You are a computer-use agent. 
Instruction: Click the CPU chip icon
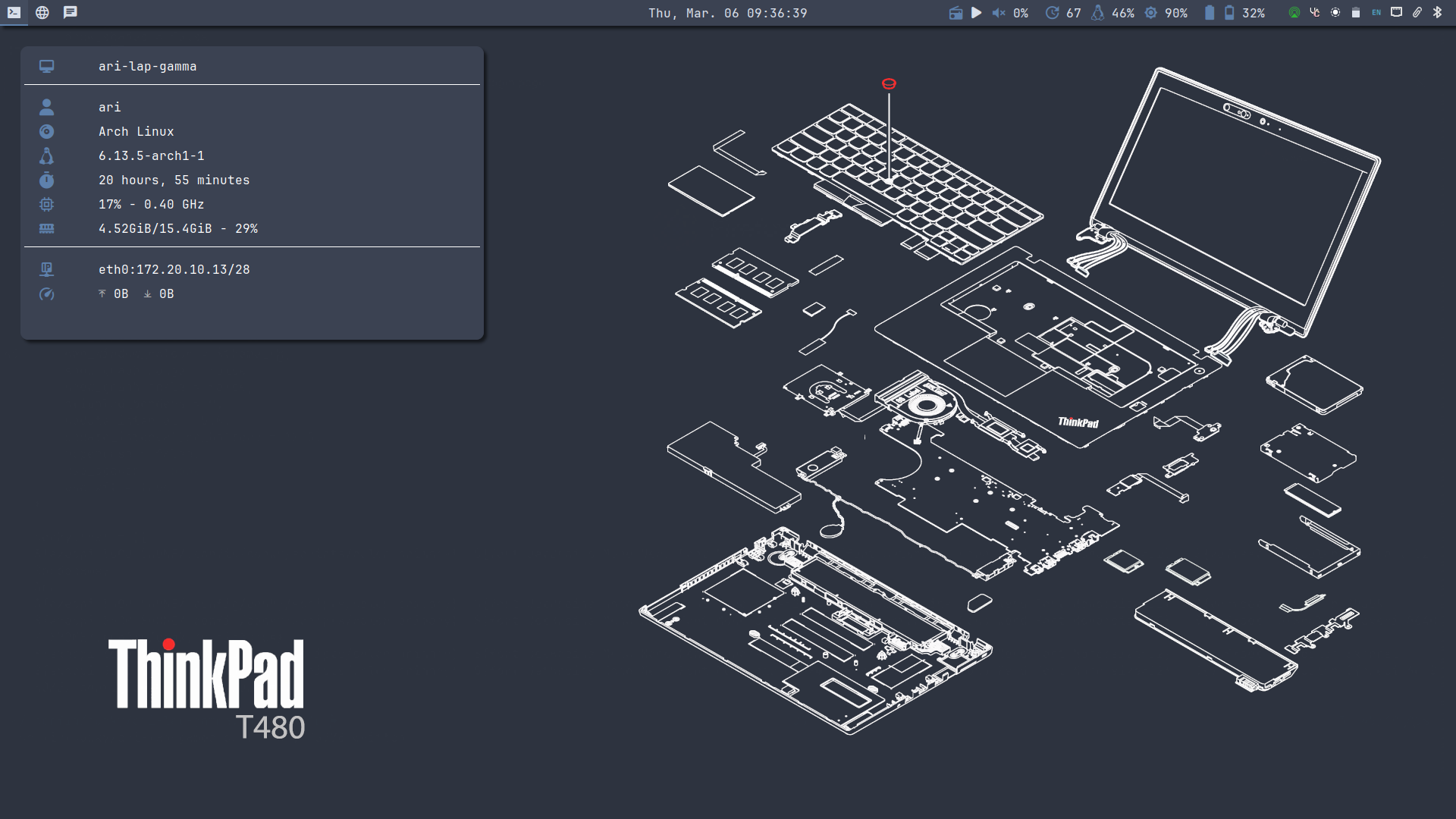[x=46, y=204]
